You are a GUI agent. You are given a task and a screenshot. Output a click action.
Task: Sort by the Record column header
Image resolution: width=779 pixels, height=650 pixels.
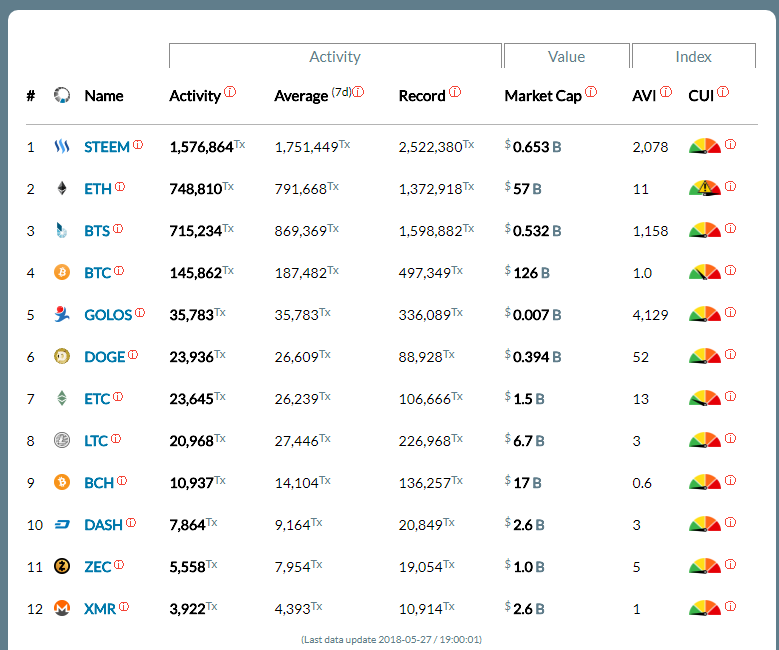point(422,95)
